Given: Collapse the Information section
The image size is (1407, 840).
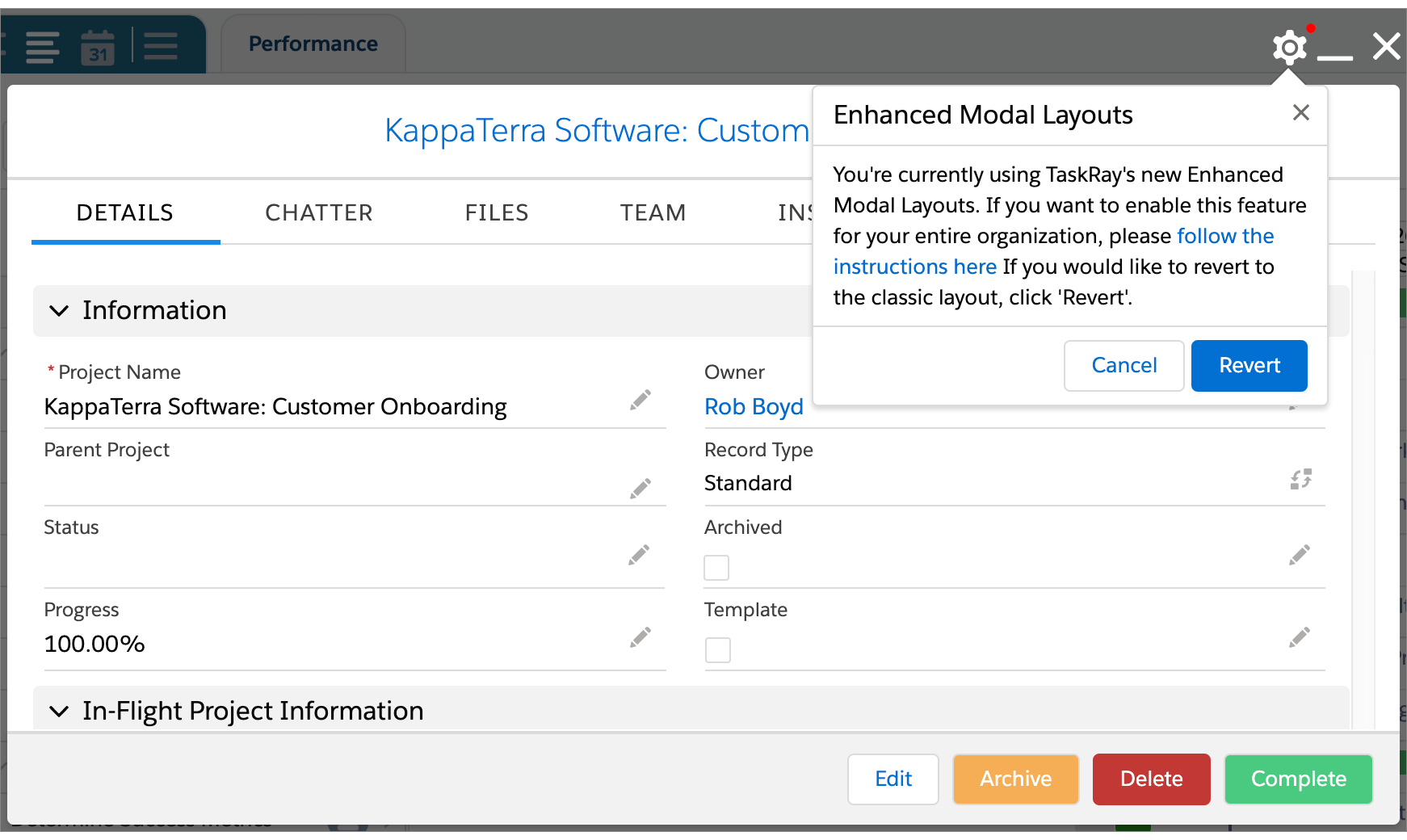Looking at the screenshot, I should click(x=59, y=310).
